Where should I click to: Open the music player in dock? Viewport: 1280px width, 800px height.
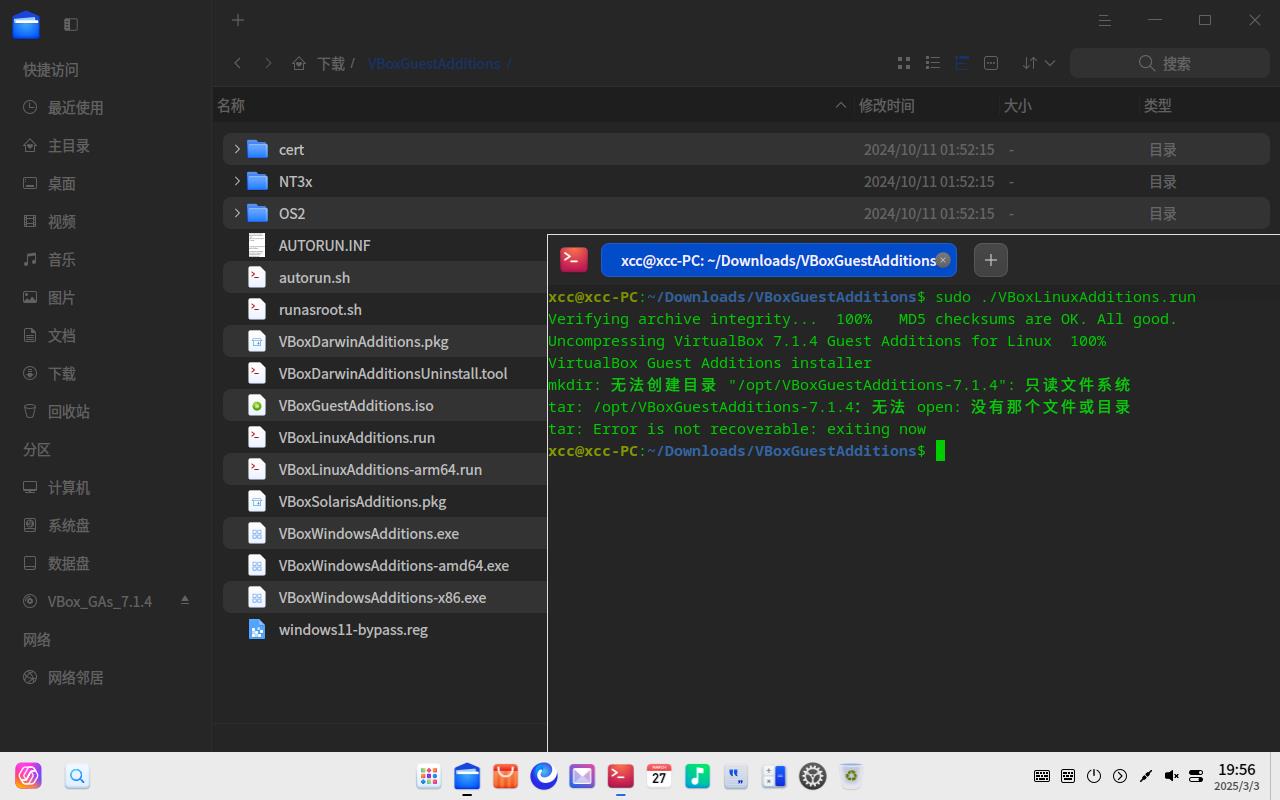pos(697,776)
